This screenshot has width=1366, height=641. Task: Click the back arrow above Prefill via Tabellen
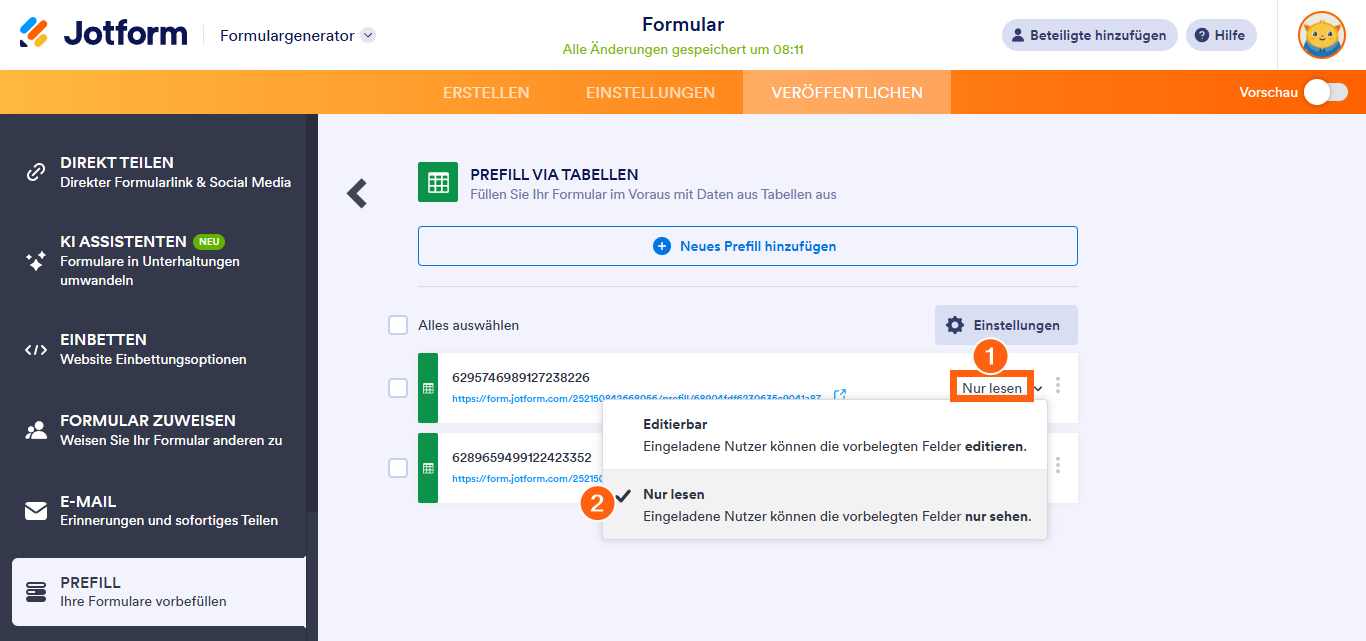pyautogui.click(x=356, y=195)
